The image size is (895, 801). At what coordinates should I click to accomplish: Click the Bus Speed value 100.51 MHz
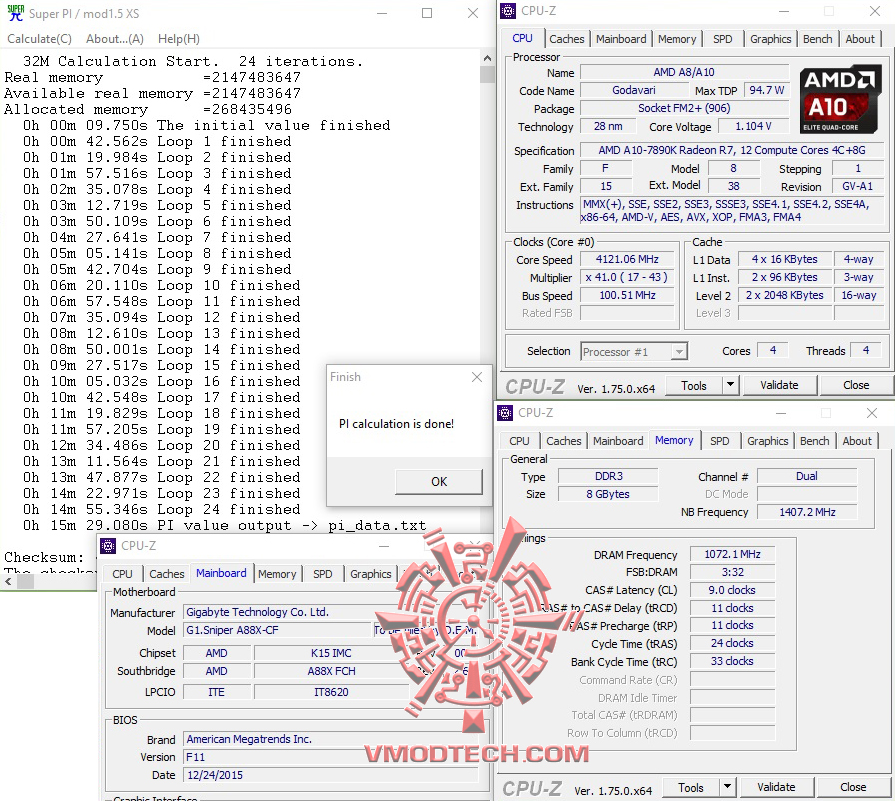coord(627,295)
